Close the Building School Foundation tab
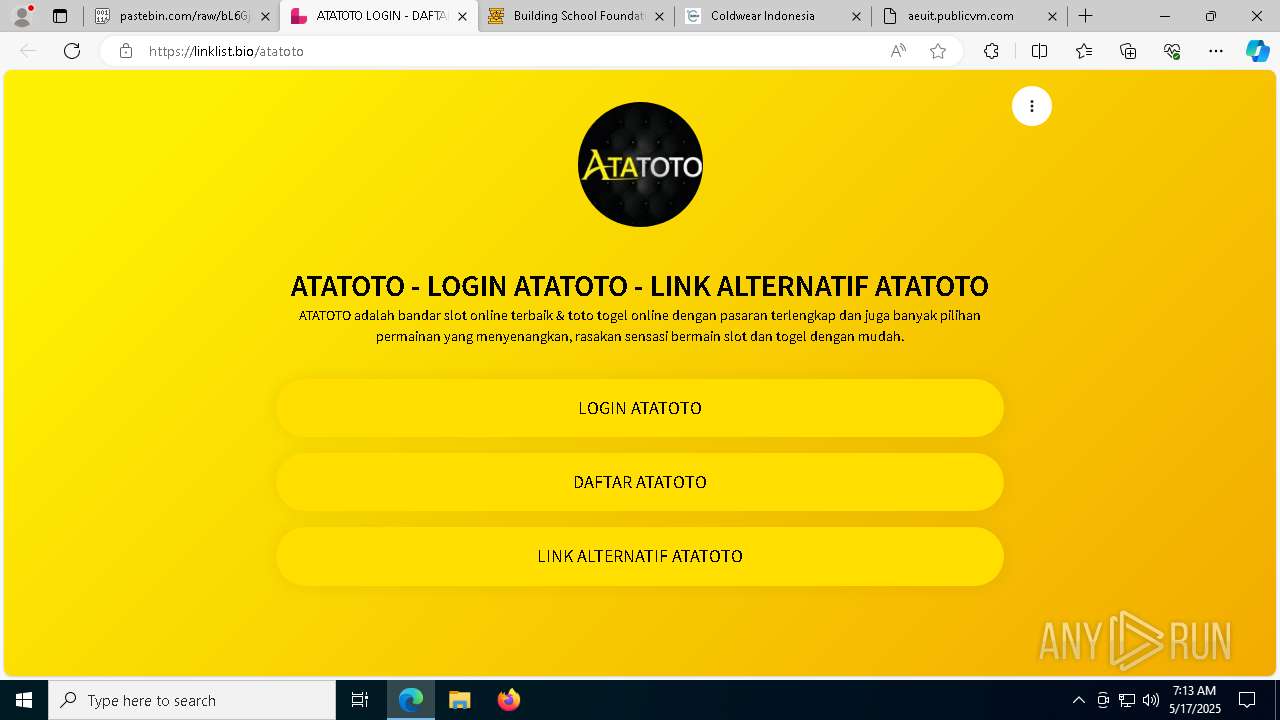Viewport: 1280px width, 720px height. coord(659,16)
